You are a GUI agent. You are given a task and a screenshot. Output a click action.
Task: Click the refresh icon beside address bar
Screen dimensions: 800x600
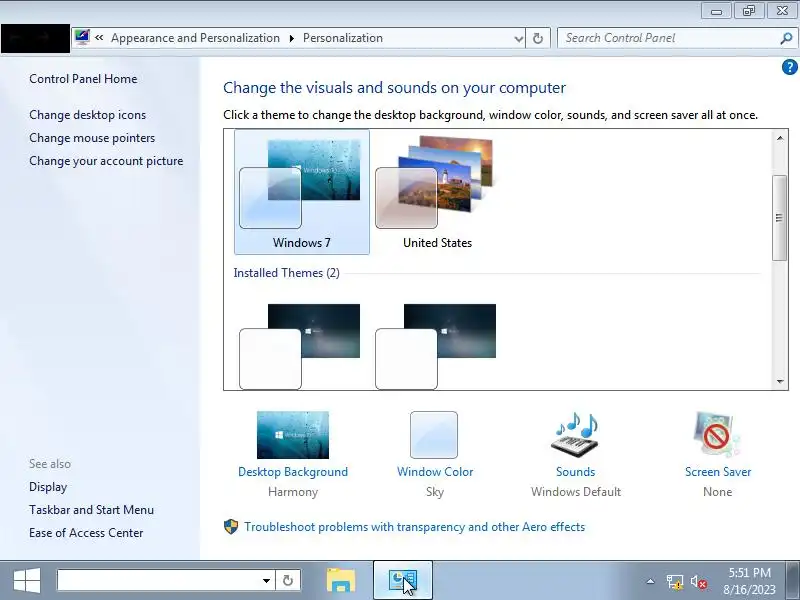coord(538,38)
